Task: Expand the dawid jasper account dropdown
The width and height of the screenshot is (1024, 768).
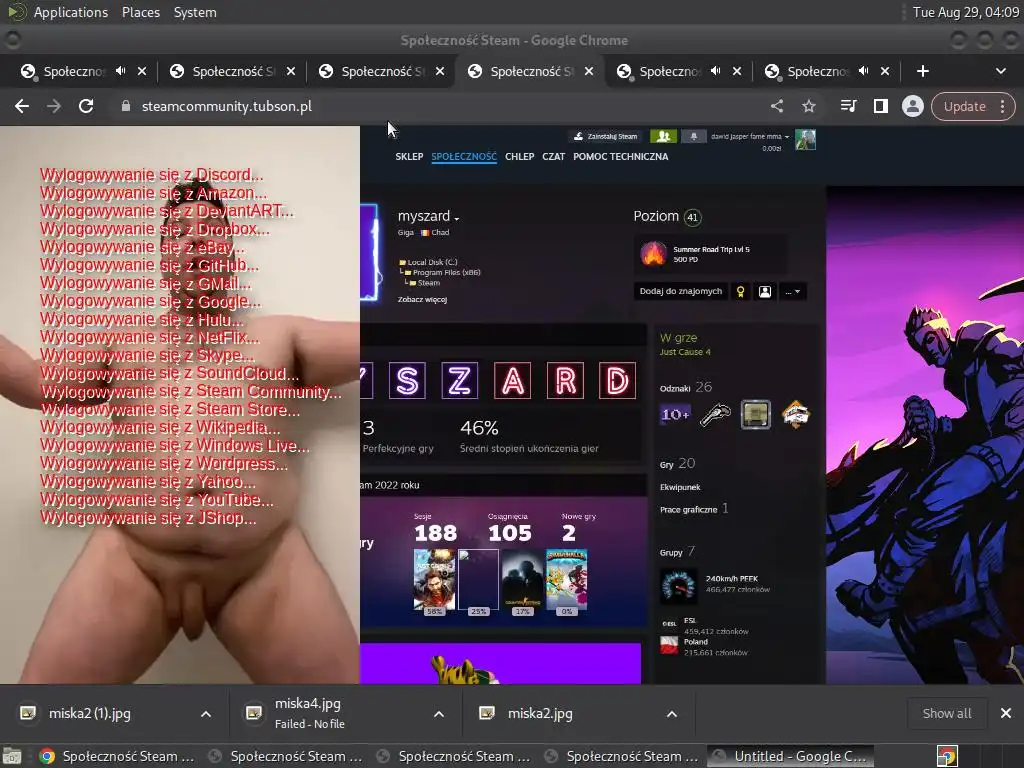Action: (750, 136)
